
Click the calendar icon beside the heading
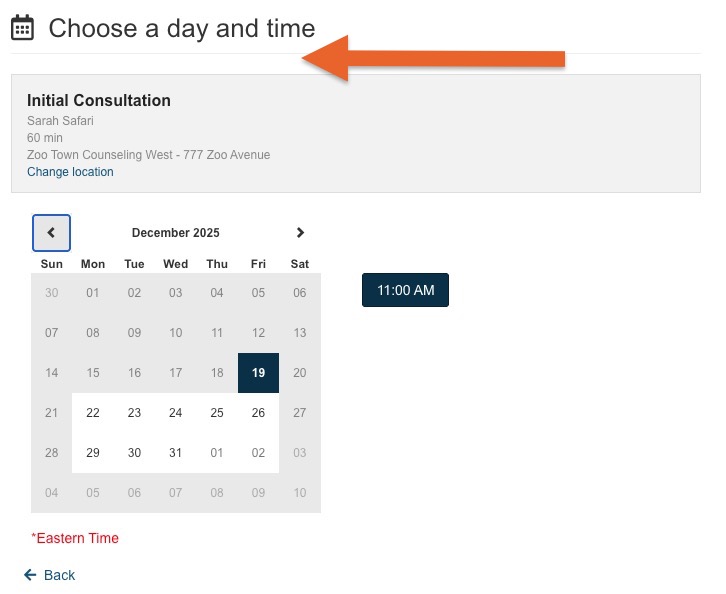[x=22, y=28]
